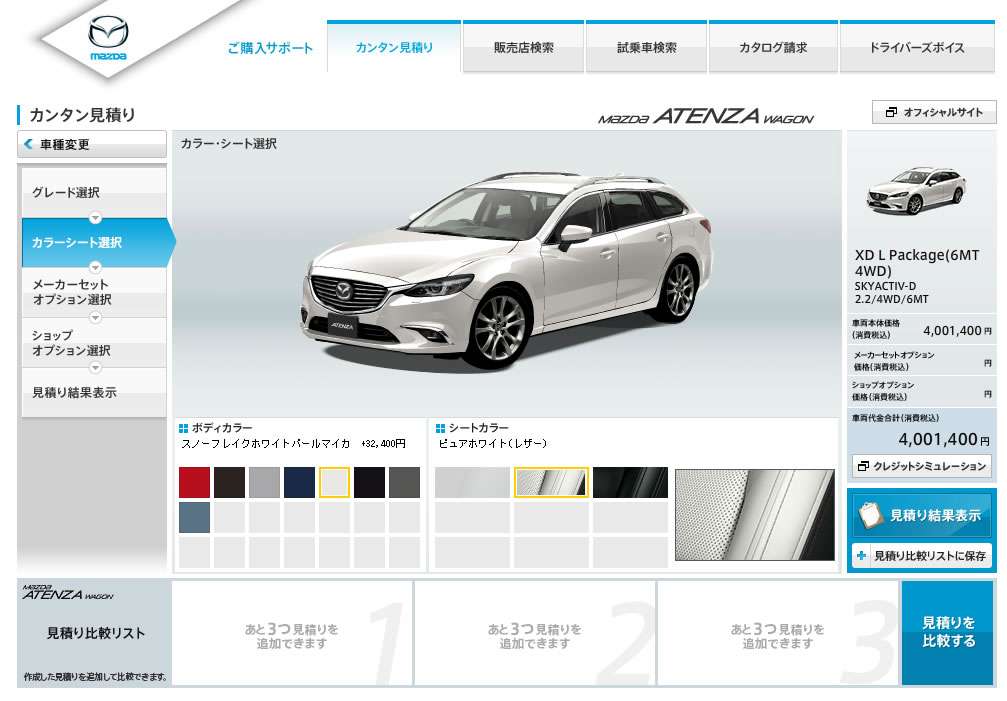Image resolution: width=1007 pixels, height=701 pixels.
Task: Click the enlarged seat material preview image
Action: point(755,515)
